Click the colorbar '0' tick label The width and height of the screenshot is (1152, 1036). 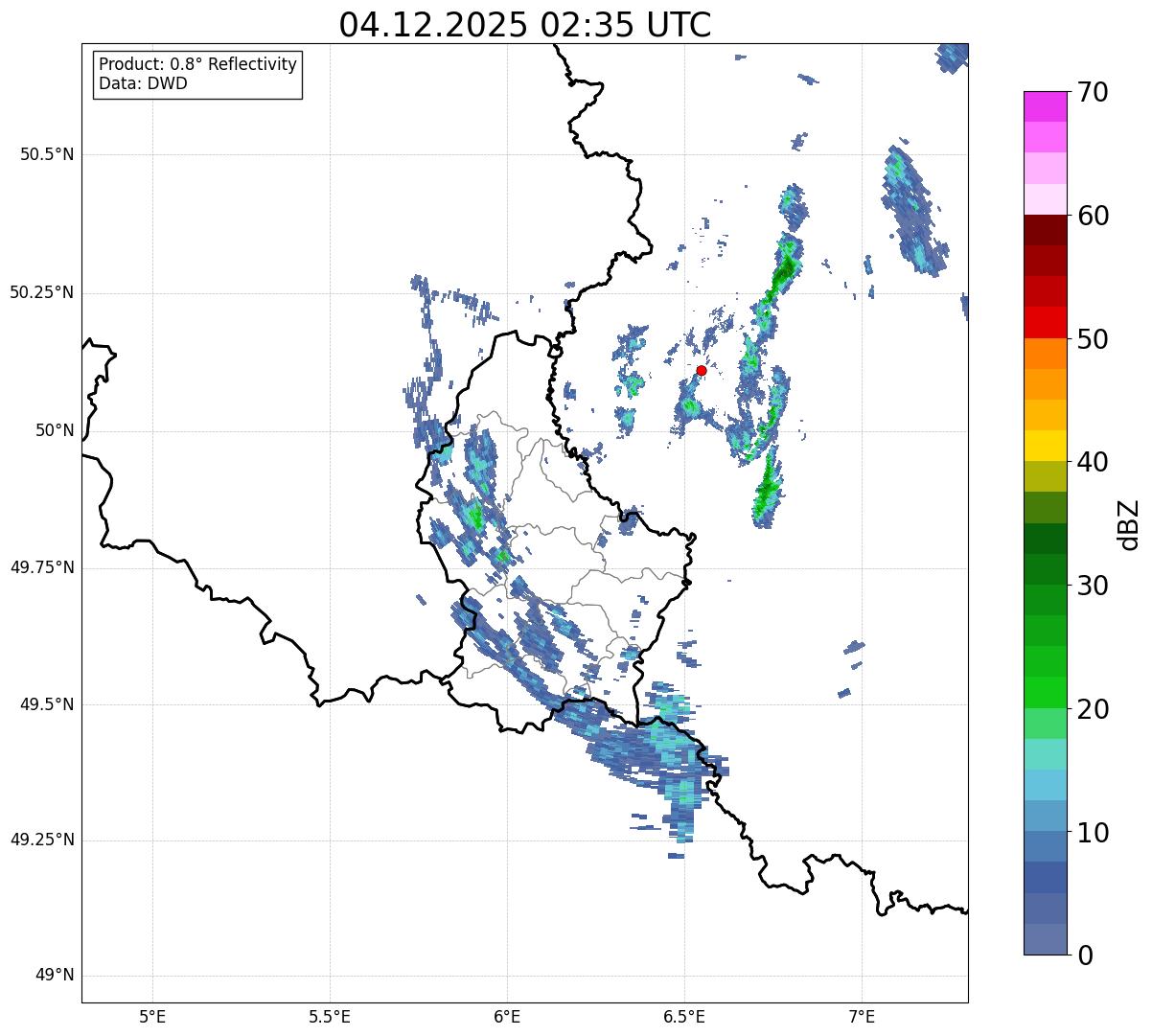tap(1085, 955)
